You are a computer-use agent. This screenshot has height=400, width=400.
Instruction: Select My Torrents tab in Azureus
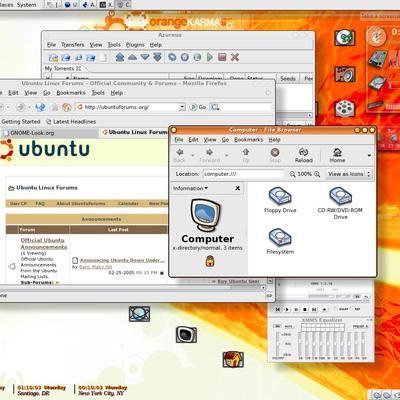point(63,68)
